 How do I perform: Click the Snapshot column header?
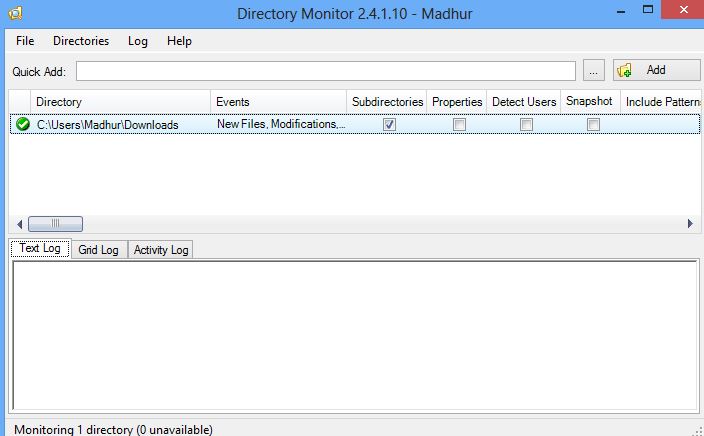tap(590, 101)
